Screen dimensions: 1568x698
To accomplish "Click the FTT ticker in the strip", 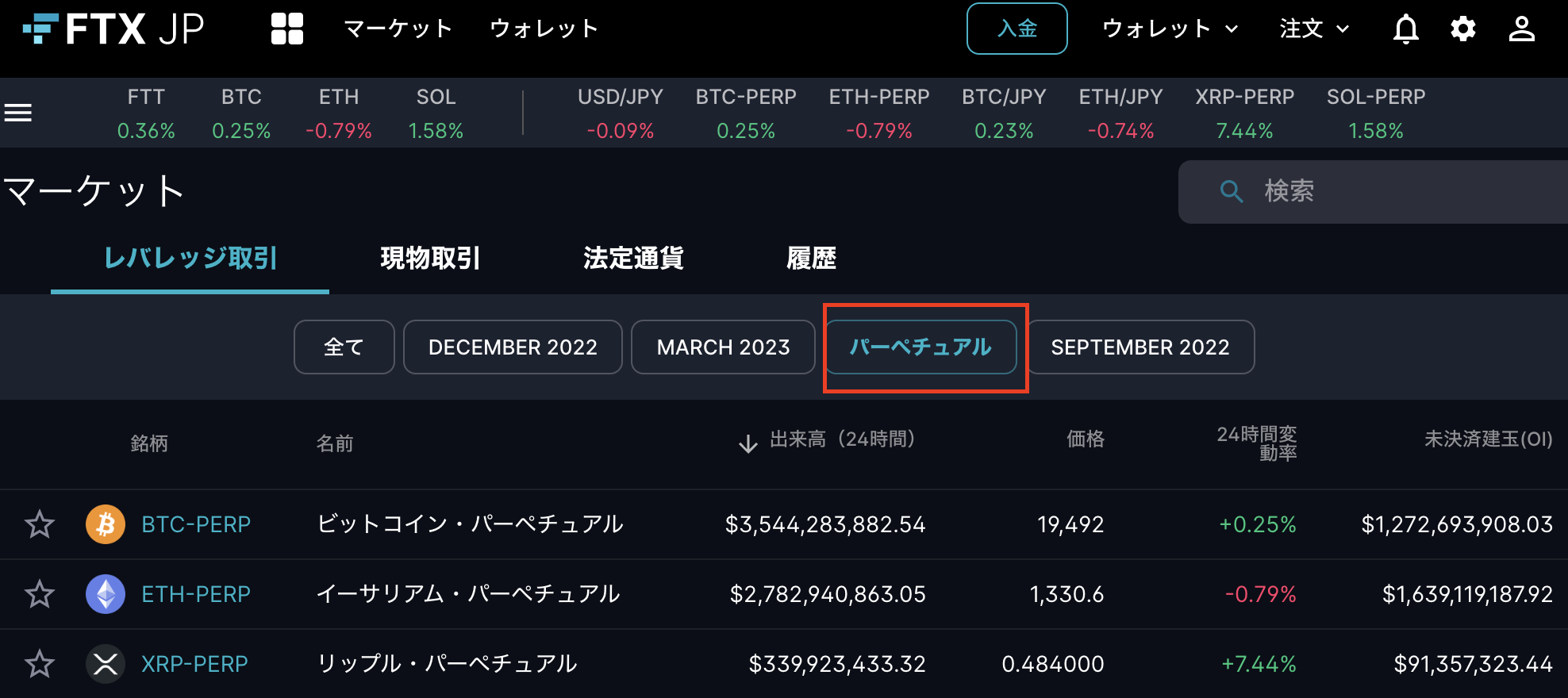I will (x=146, y=113).
